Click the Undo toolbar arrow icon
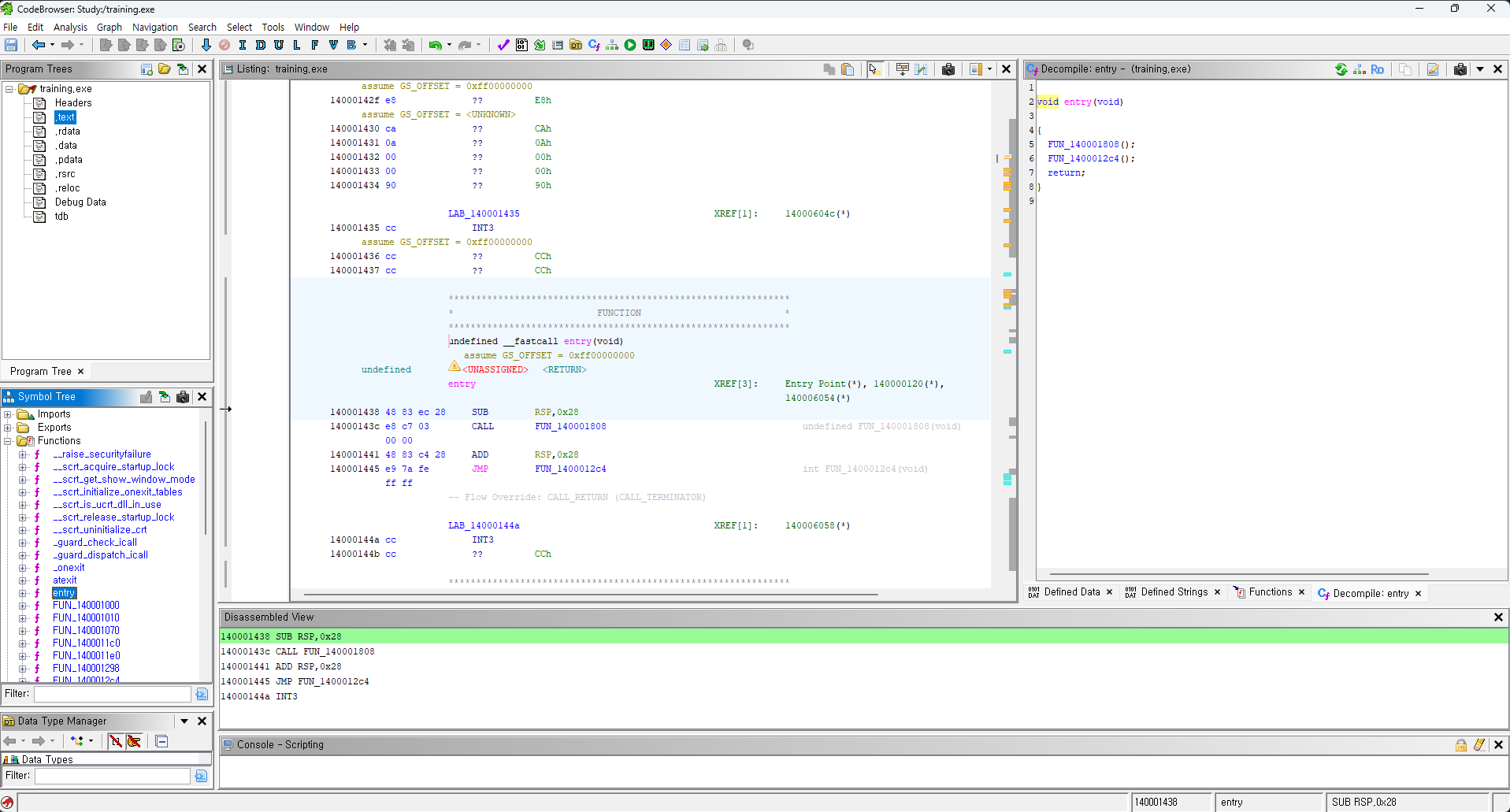Image resolution: width=1510 pixels, height=812 pixels. [x=435, y=45]
